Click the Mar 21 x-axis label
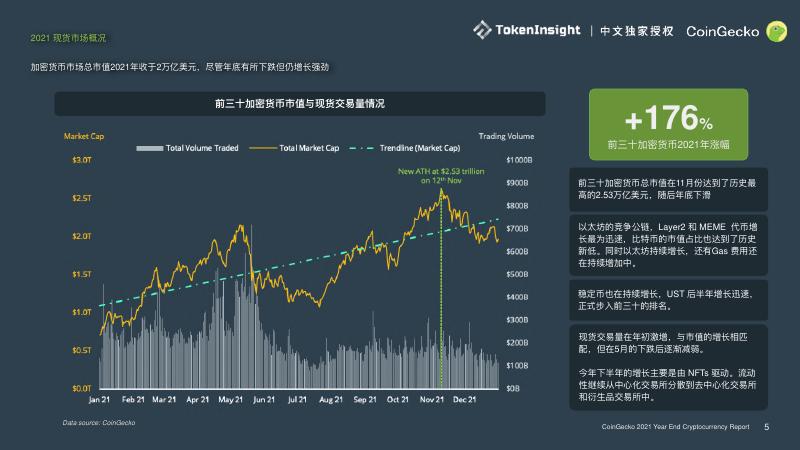This screenshot has height=450, width=800. click(x=164, y=399)
